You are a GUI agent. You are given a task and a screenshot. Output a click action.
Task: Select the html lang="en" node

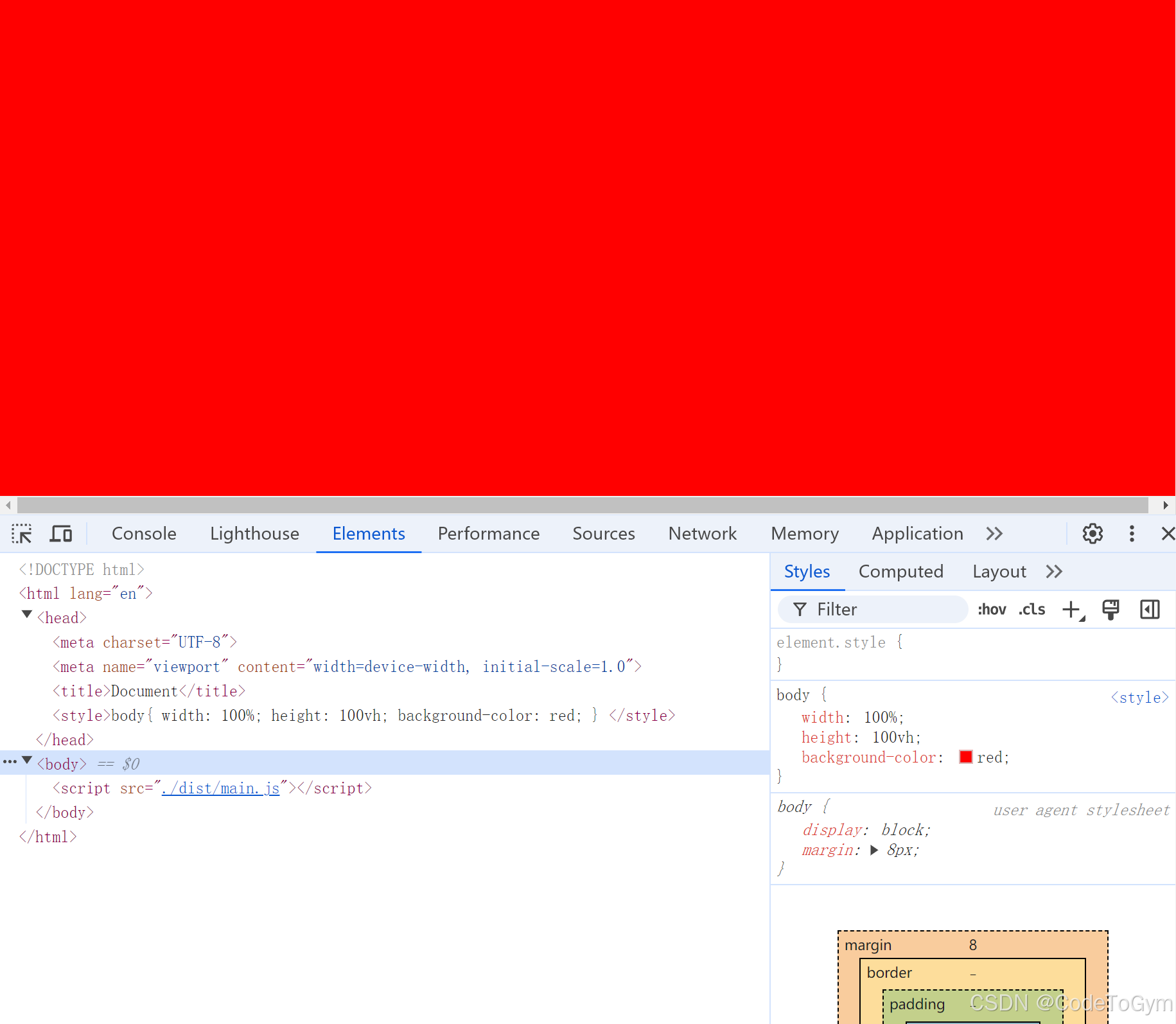click(x=85, y=593)
